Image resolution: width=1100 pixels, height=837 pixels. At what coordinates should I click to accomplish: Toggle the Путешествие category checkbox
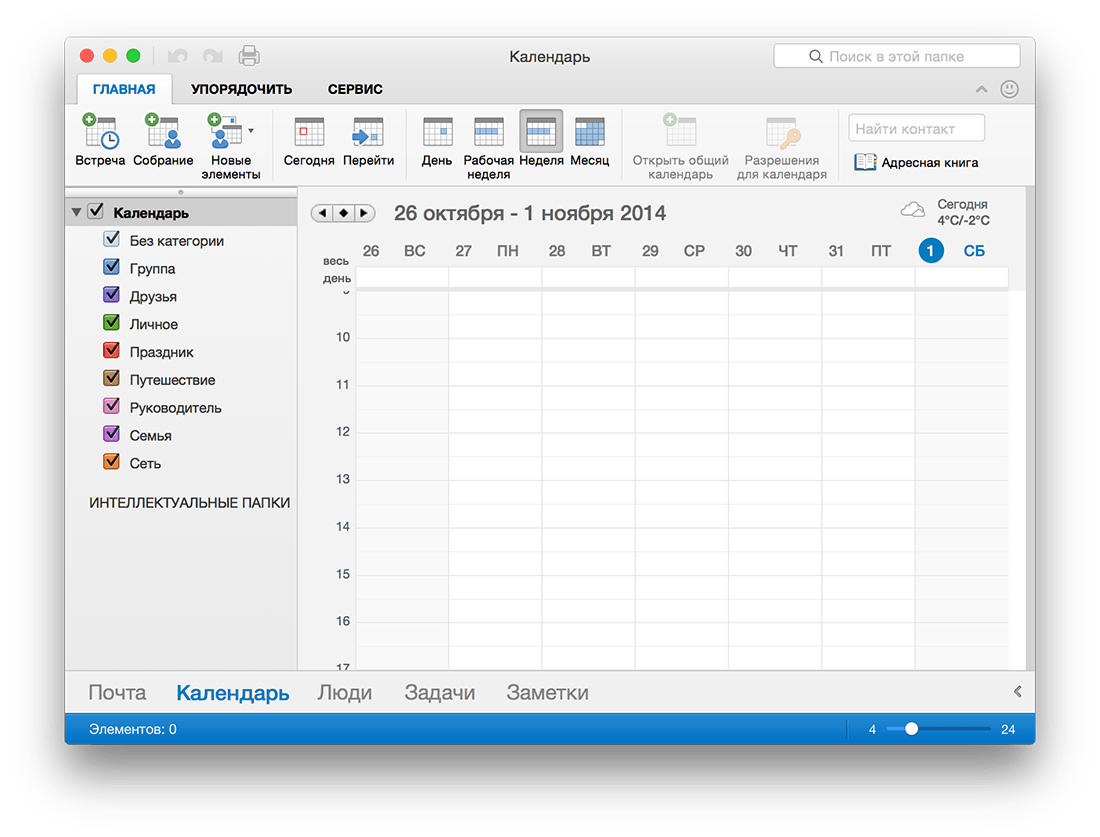coord(112,378)
